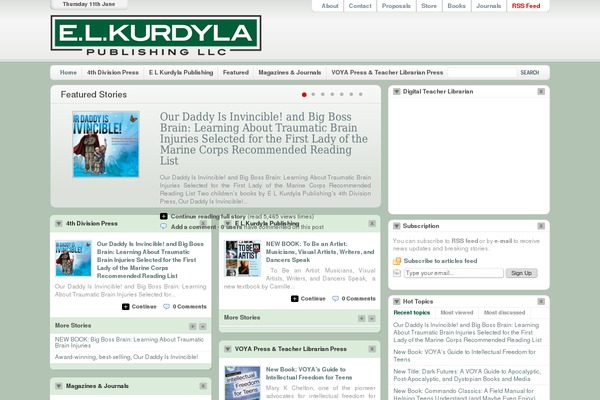Image resolution: width=600 pixels, height=400 pixels.
Task: Collapse the Magazines & Journals panel arrow
Action: 59,386
